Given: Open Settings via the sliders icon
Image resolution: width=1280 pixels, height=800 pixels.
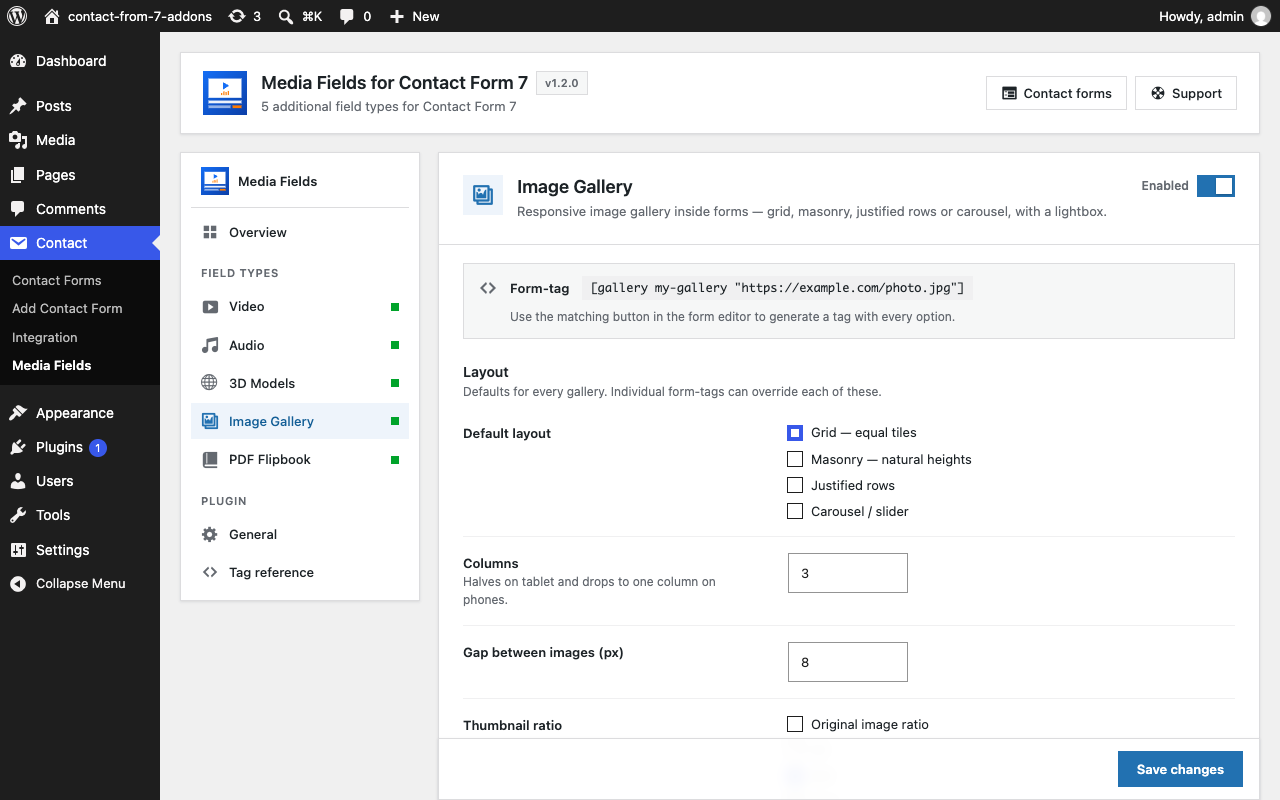Looking at the screenshot, I should tap(18, 550).
